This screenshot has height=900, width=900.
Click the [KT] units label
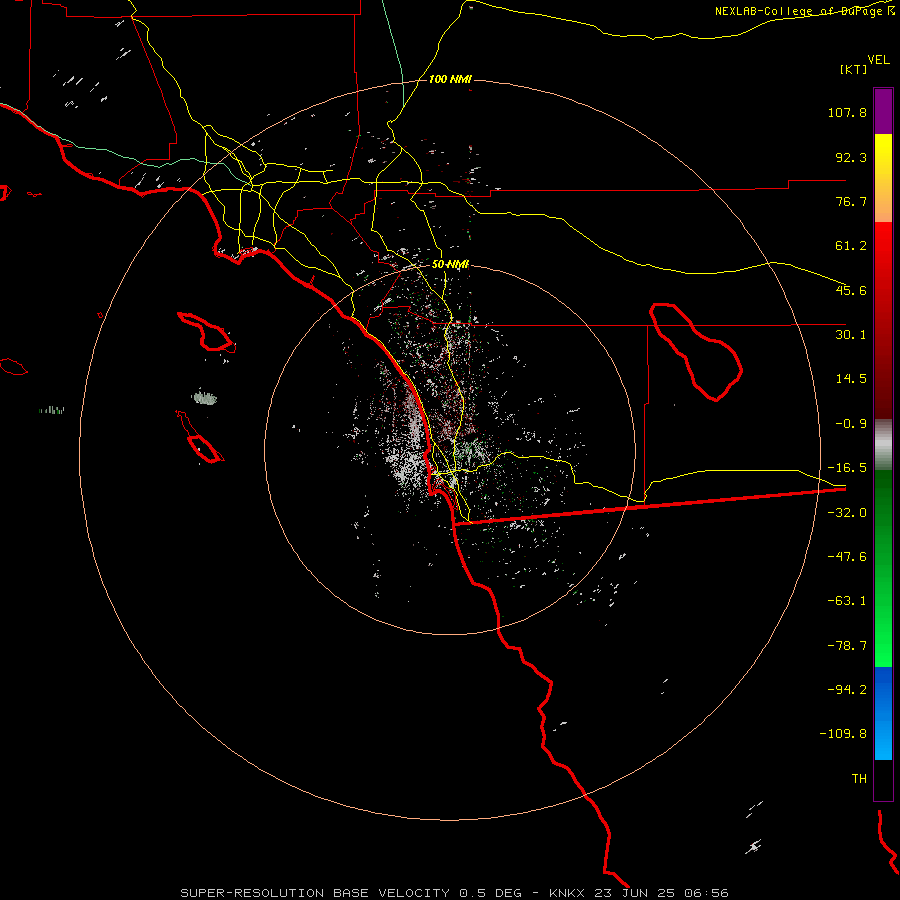(x=854, y=69)
